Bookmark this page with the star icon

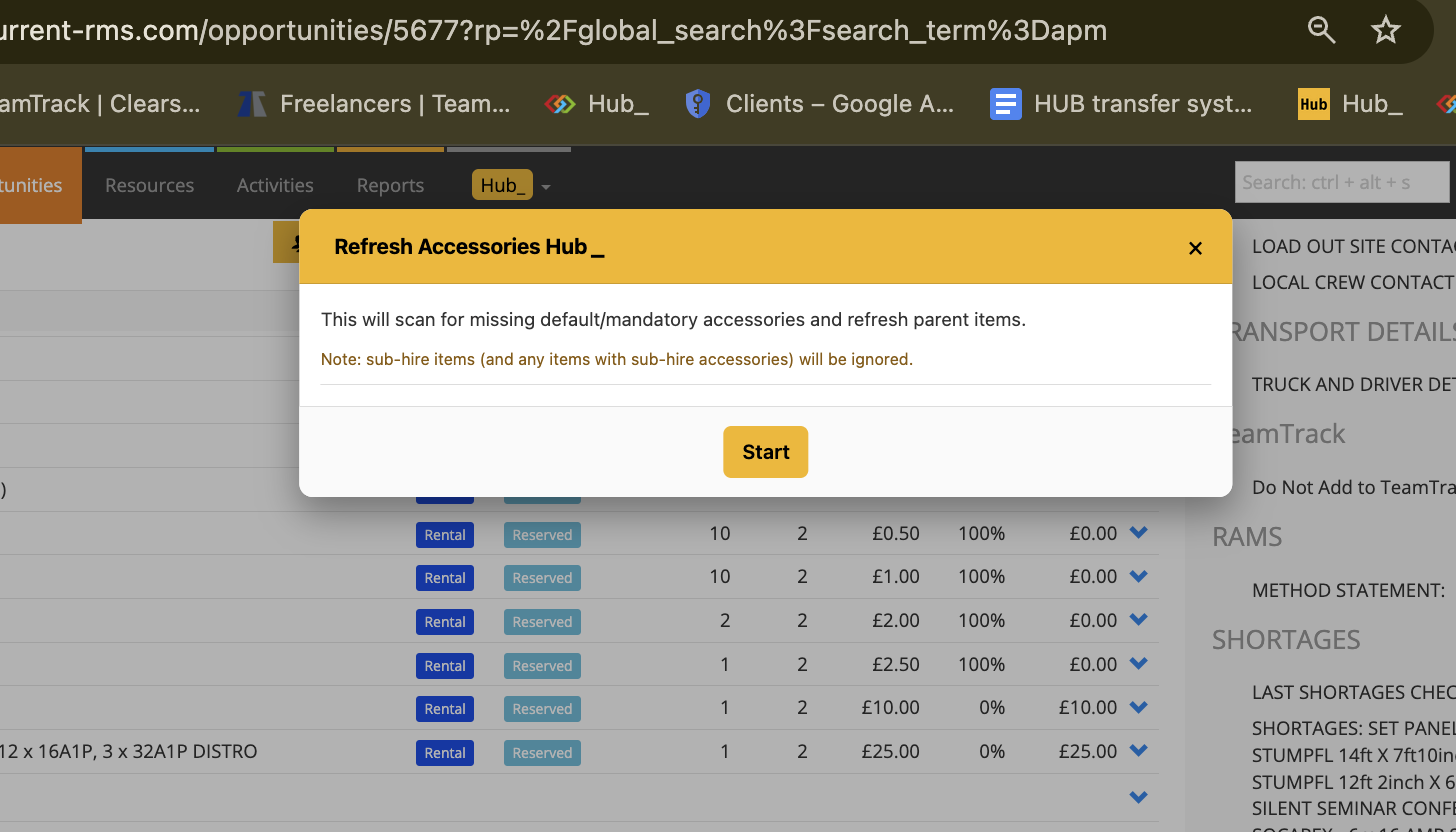1385,30
